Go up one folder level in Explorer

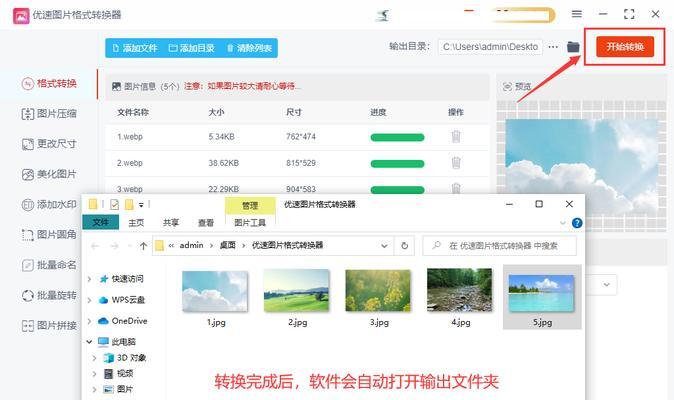click(x=143, y=246)
